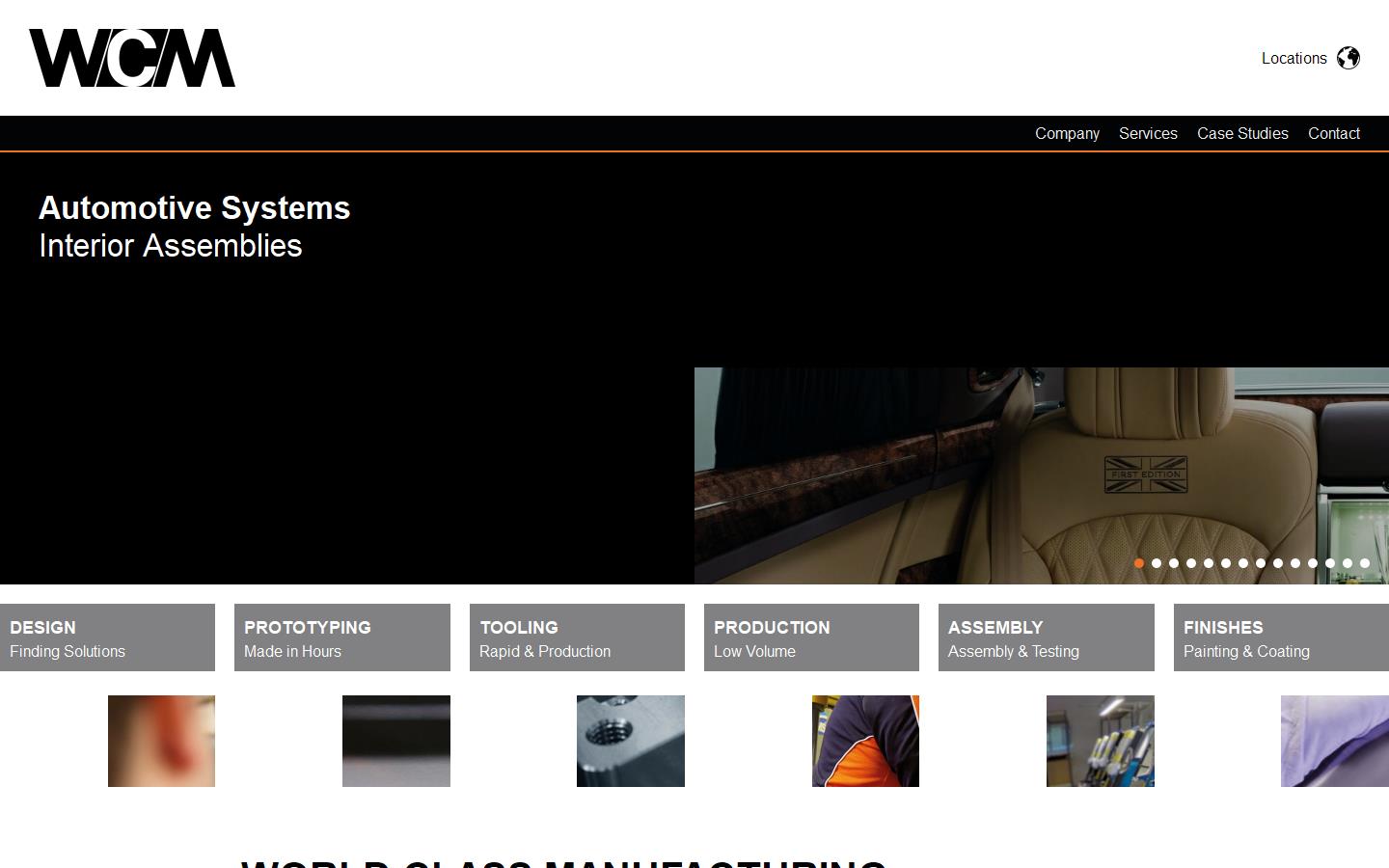Screen dimensions: 1389x868
Task: Click the Automotive Systems banner heading
Action: point(194,208)
